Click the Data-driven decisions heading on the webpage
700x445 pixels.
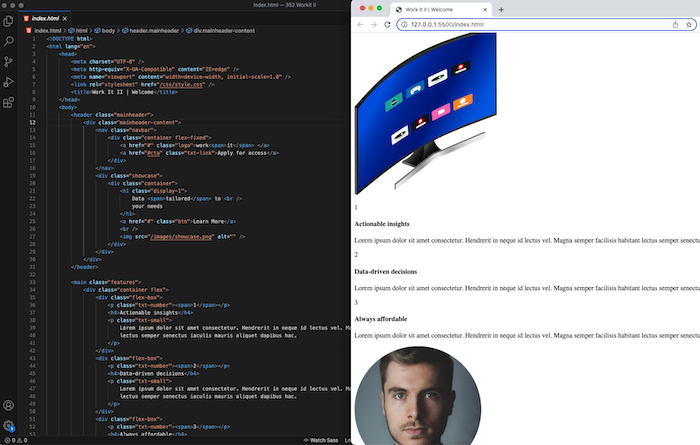pyautogui.click(x=386, y=271)
